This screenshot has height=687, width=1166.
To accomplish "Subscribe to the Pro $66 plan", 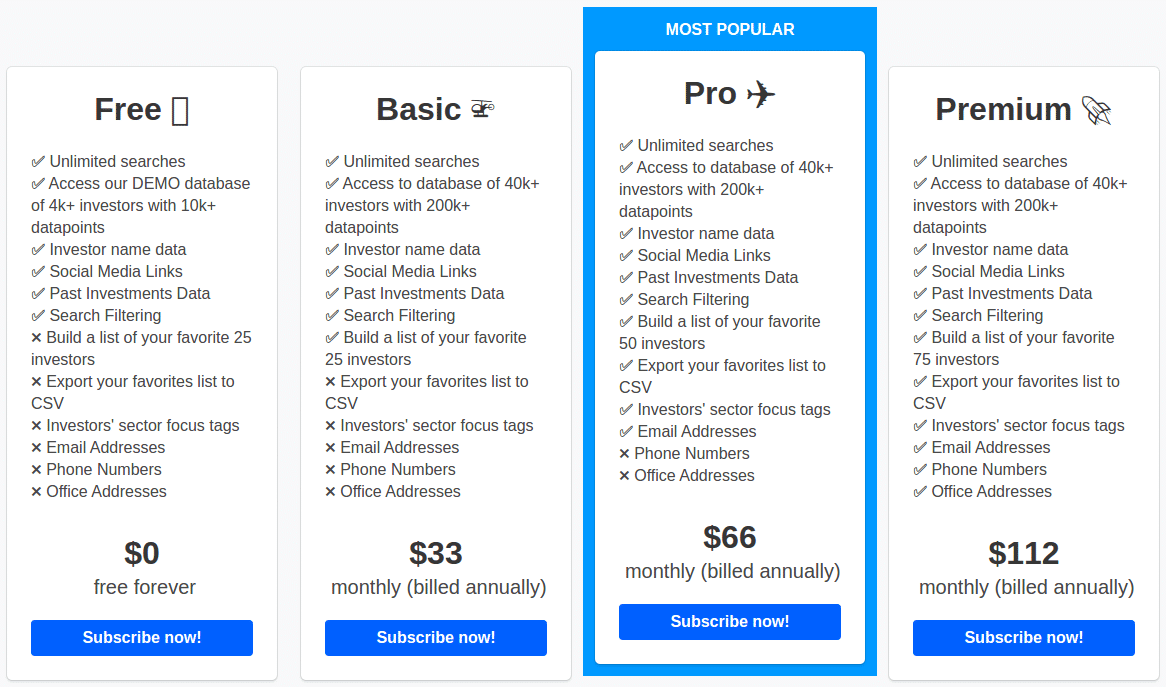I will tap(729, 622).
